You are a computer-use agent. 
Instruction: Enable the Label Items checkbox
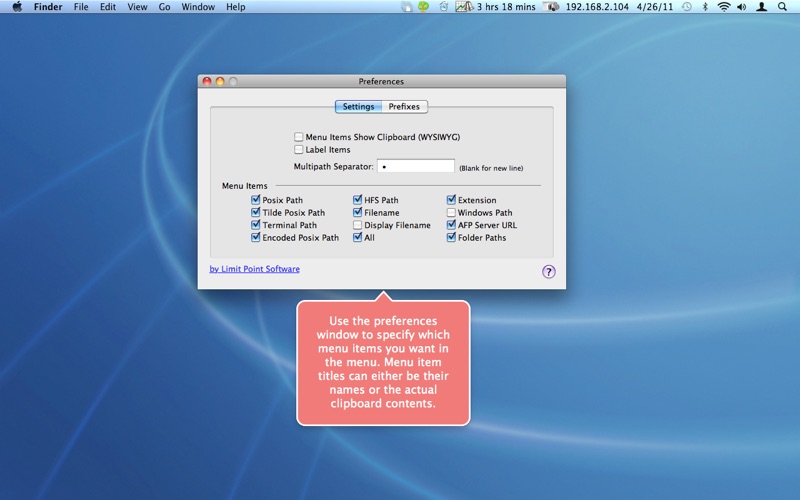[x=298, y=149]
